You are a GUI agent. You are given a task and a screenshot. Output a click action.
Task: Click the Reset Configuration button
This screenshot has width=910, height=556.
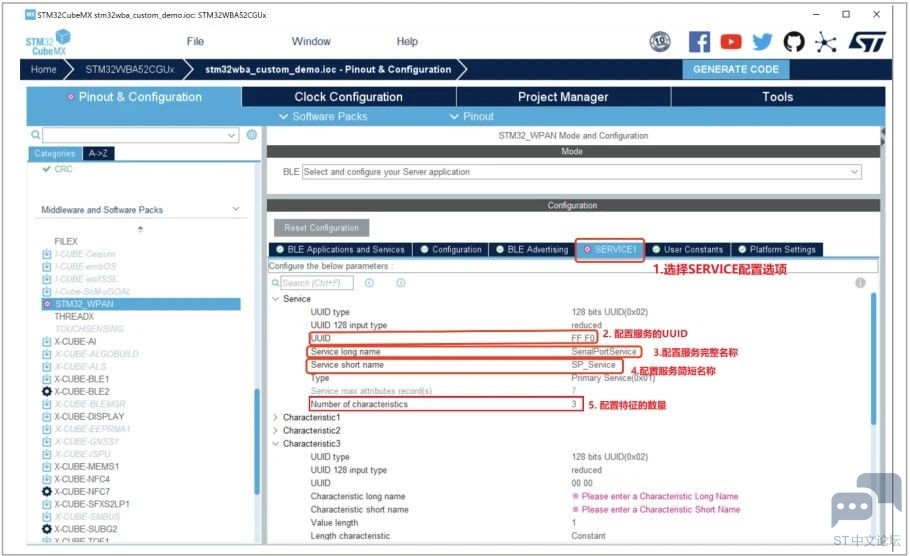[322, 228]
